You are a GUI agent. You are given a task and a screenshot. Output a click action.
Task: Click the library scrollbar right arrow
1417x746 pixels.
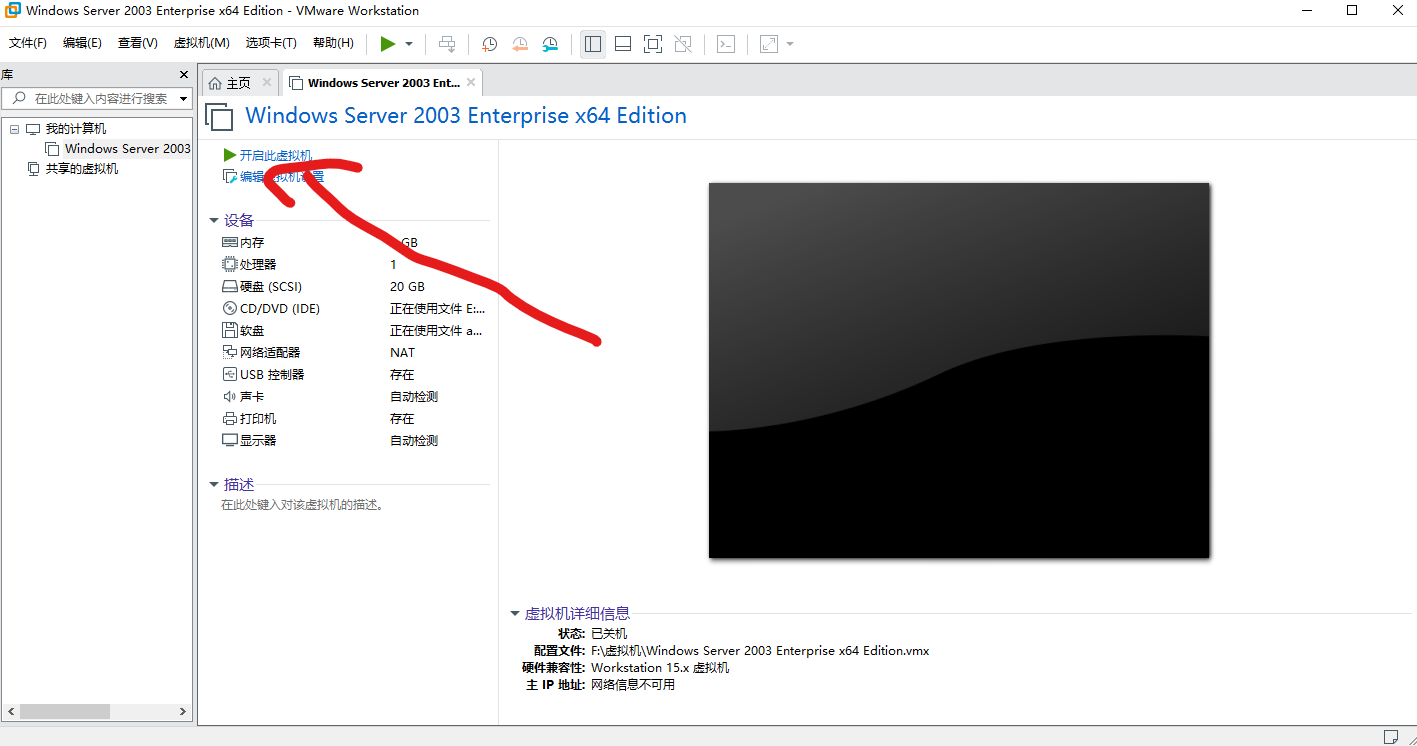click(183, 712)
